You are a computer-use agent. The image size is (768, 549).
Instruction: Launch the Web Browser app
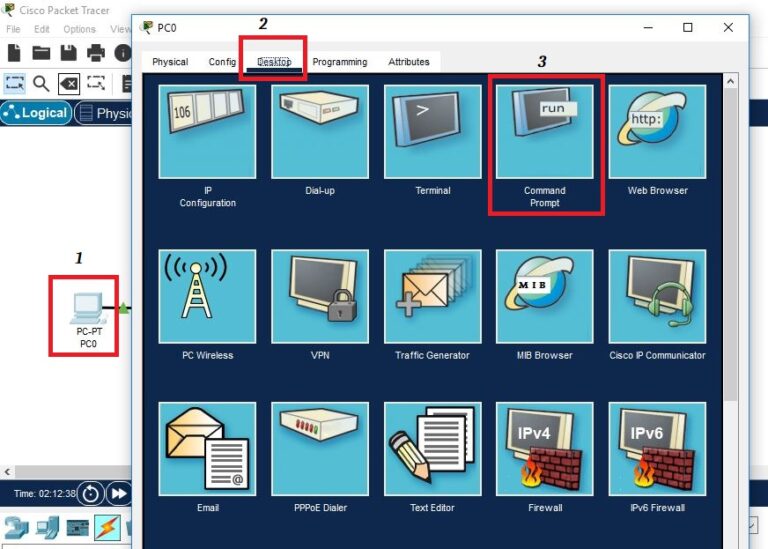(657, 132)
